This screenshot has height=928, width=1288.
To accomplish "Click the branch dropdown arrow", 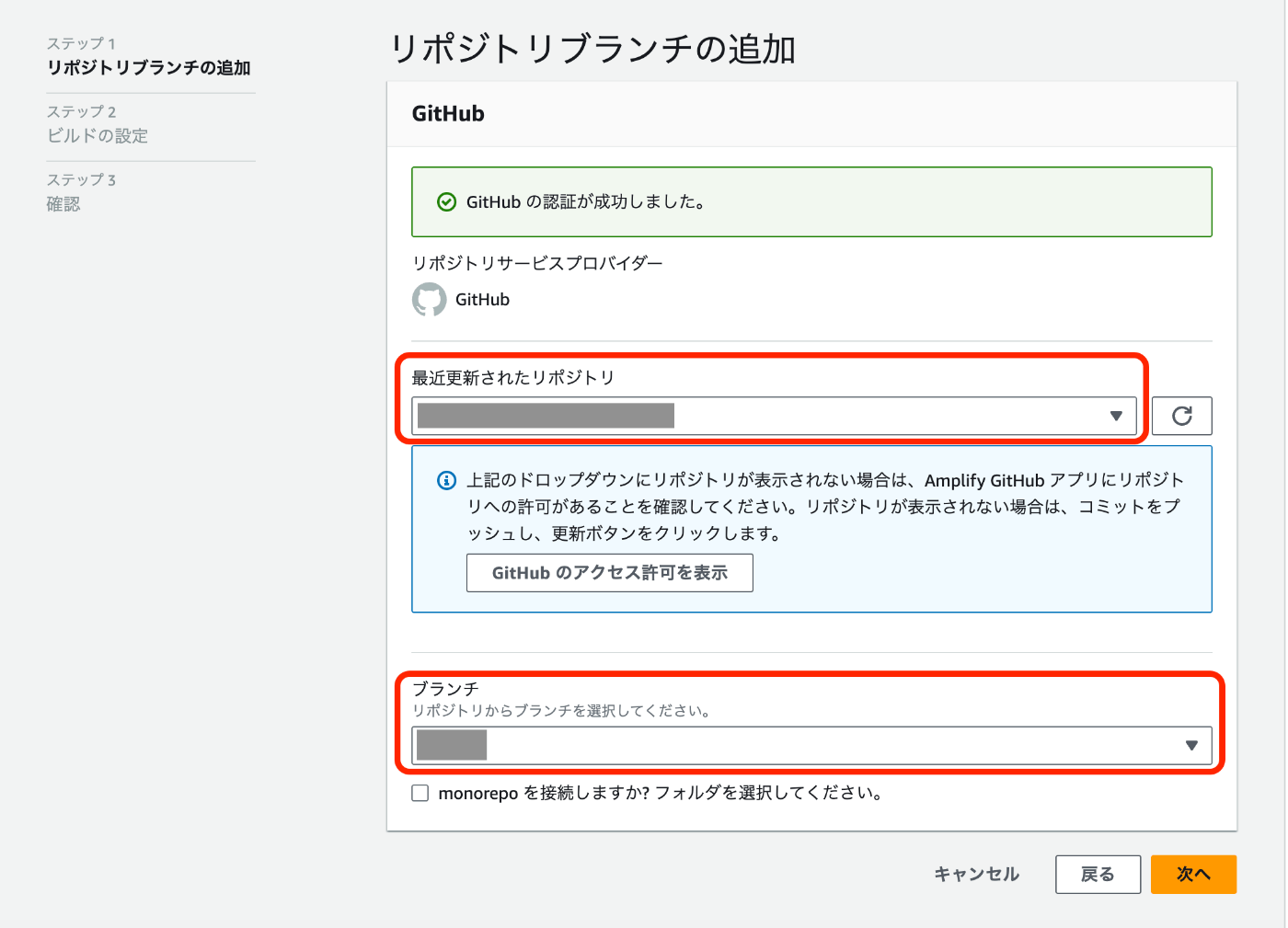I will point(1191,745).
